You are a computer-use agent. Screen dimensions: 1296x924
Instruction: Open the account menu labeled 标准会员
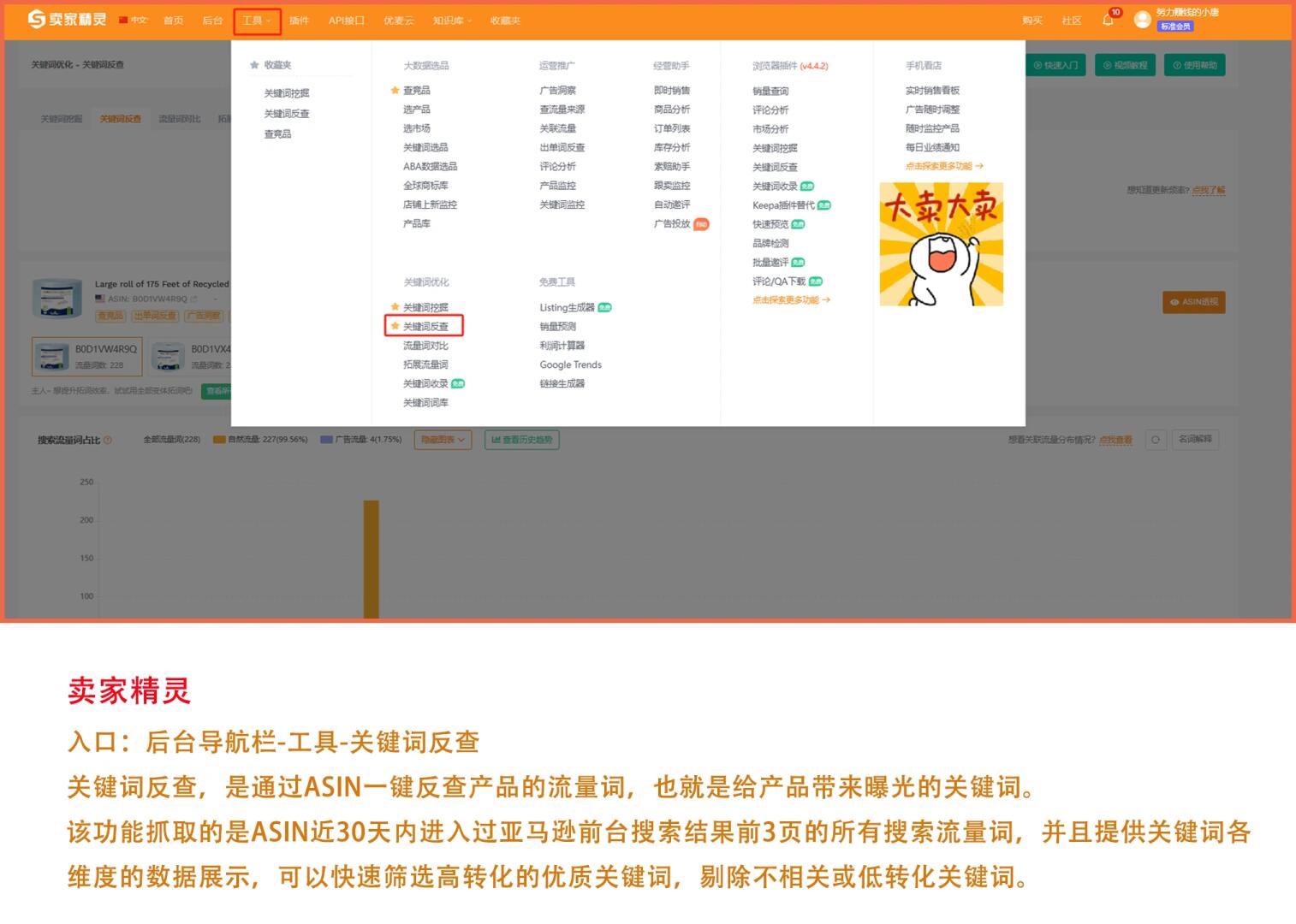click(x=1175, y=27)
